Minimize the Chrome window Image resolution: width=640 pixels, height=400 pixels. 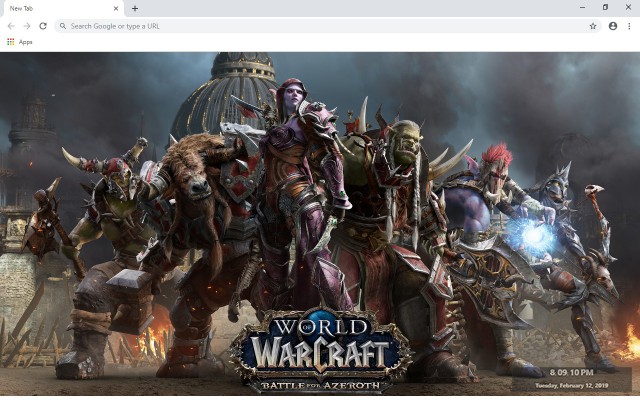[x=582, y=7]
